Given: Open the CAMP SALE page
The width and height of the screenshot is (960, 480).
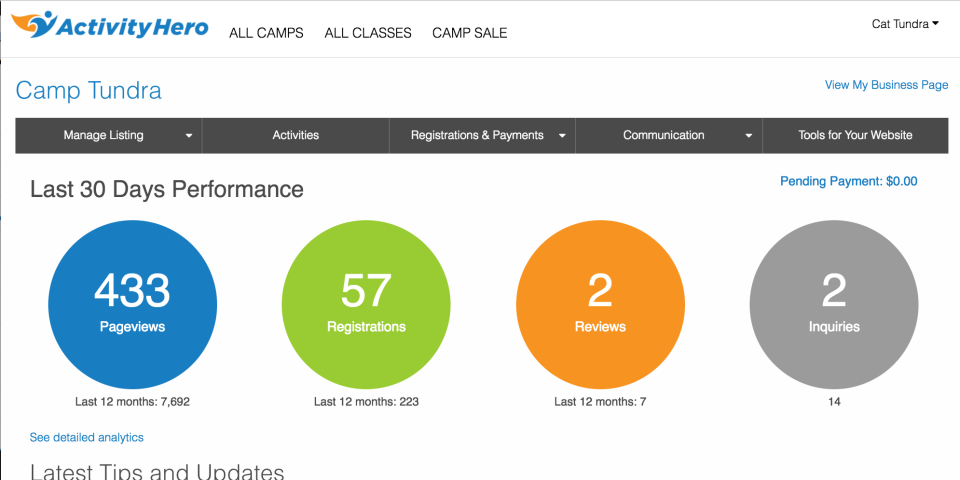Looking at the screenshot, I should pyautogui.click(x=469, y=33).
